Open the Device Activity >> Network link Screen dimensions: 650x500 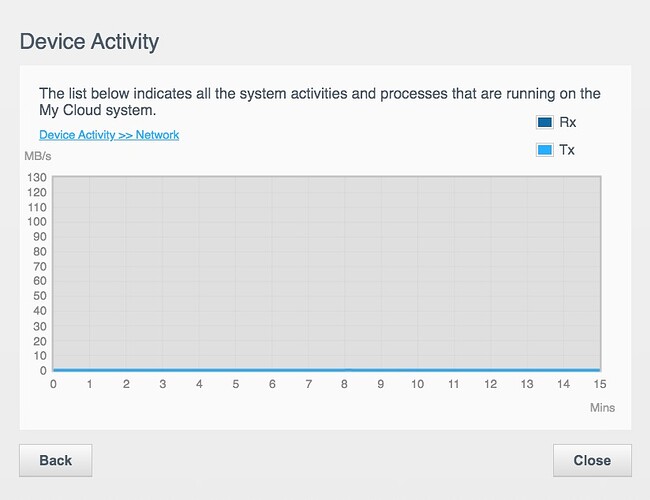tap(109, 134)
